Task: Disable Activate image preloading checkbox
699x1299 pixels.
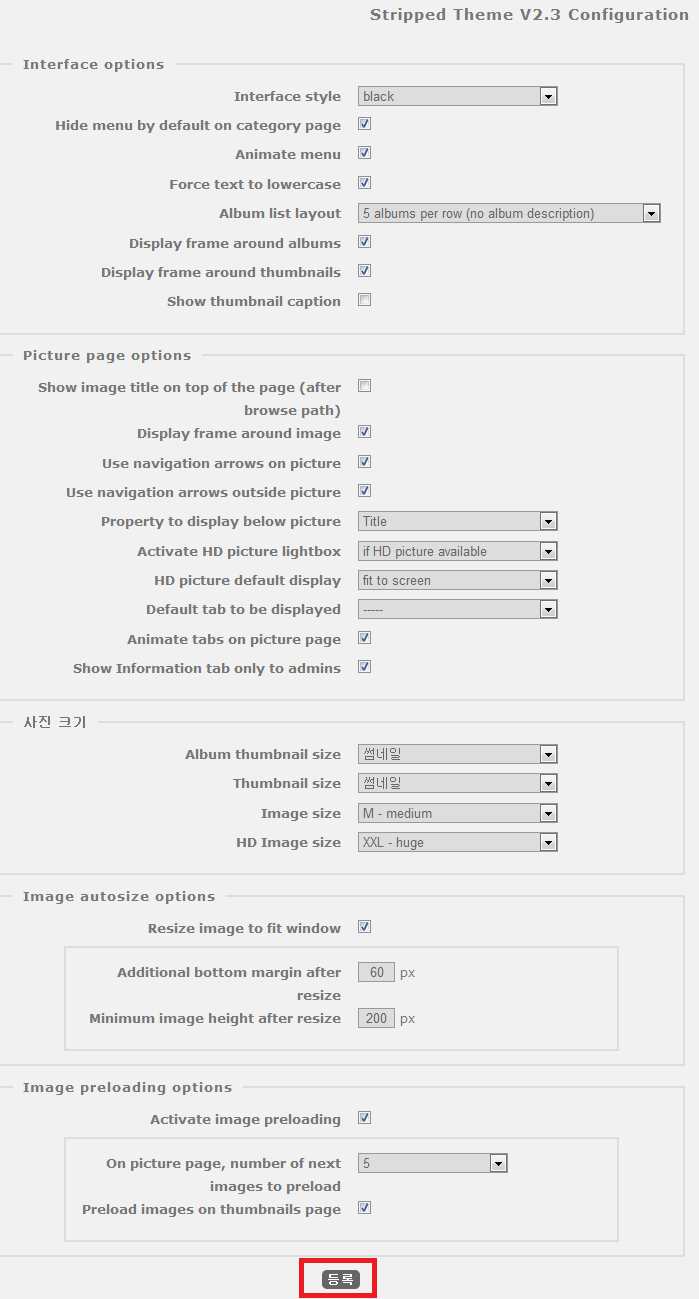Action: (365, 1118)
